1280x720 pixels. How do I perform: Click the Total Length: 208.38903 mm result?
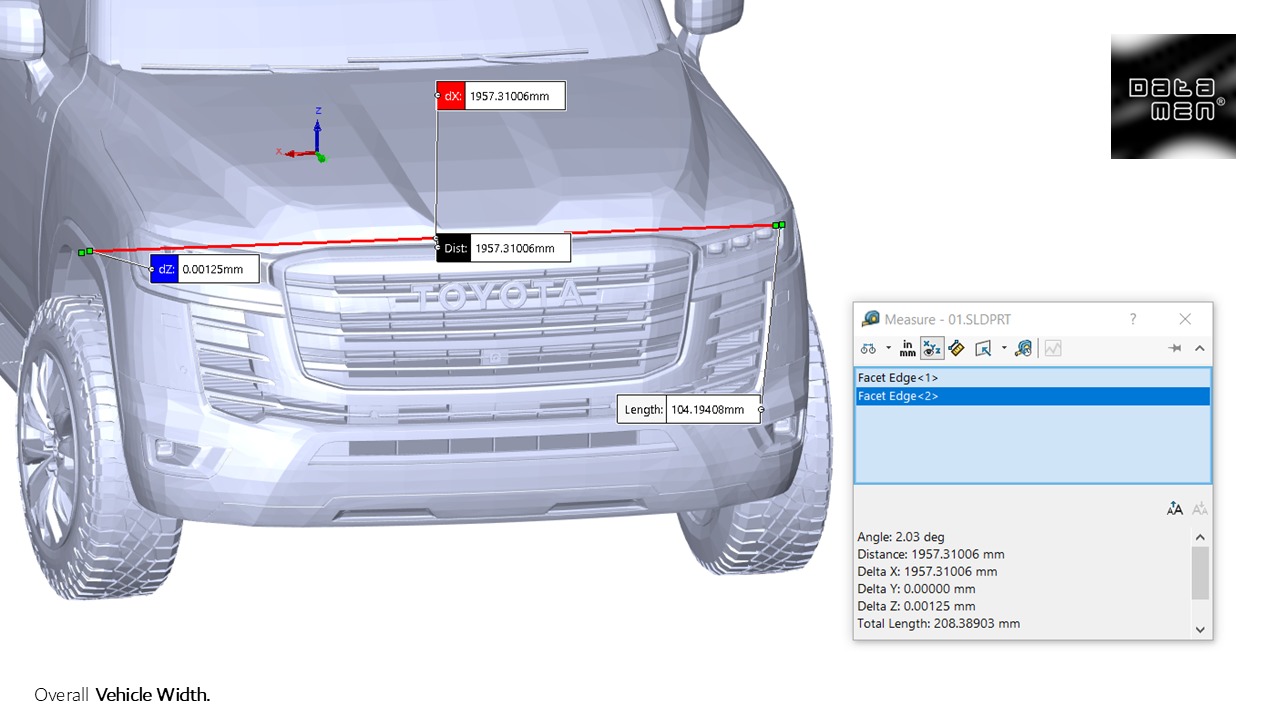coord(939,624)
